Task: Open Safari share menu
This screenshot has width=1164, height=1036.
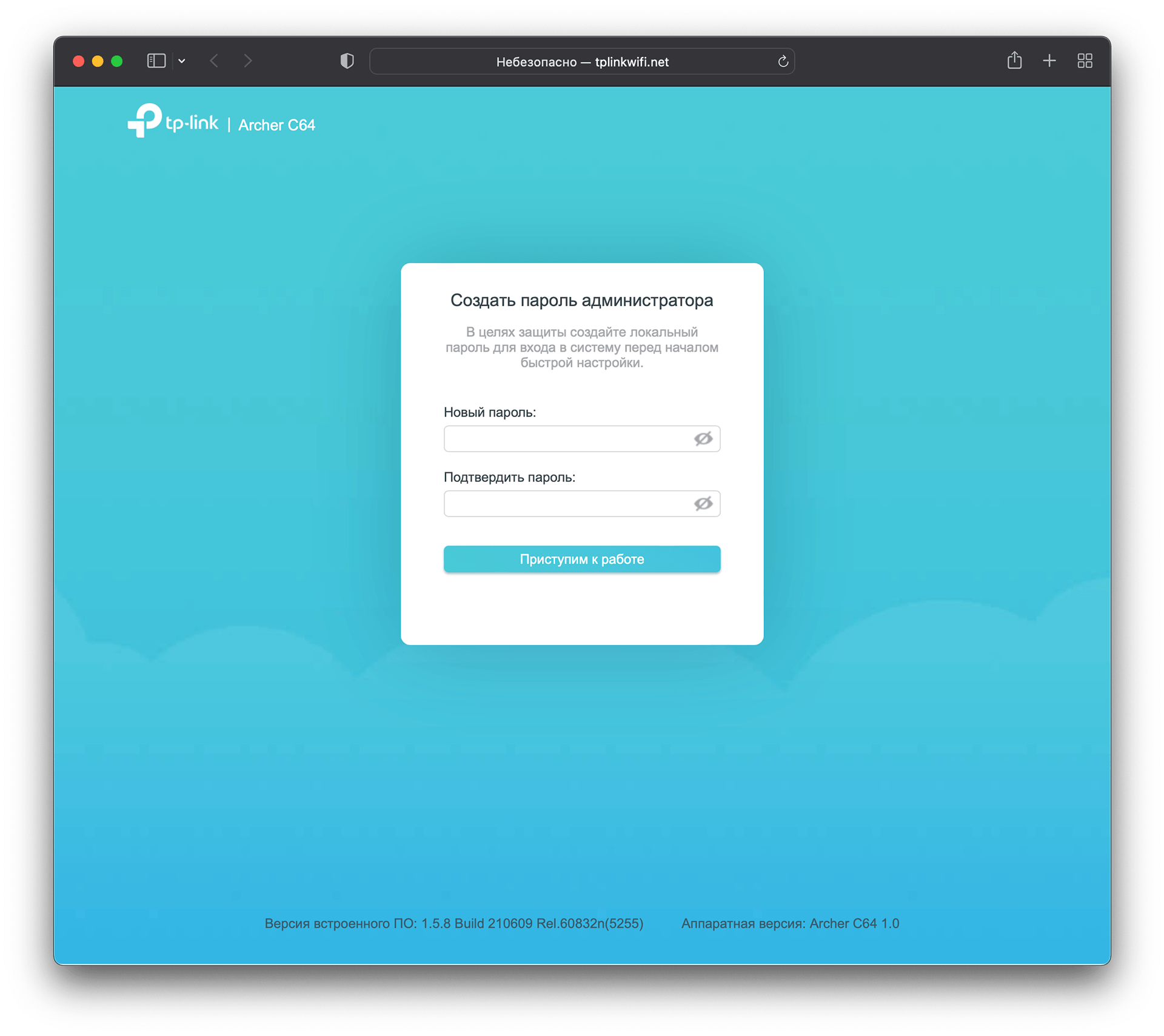Action: 1014,61
